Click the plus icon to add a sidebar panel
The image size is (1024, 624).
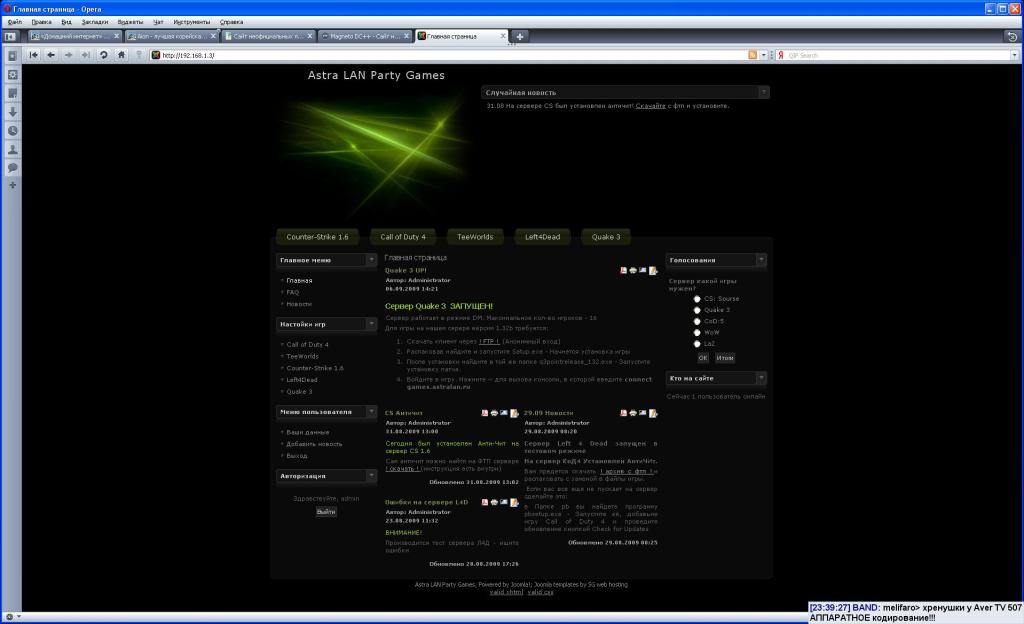12,185
